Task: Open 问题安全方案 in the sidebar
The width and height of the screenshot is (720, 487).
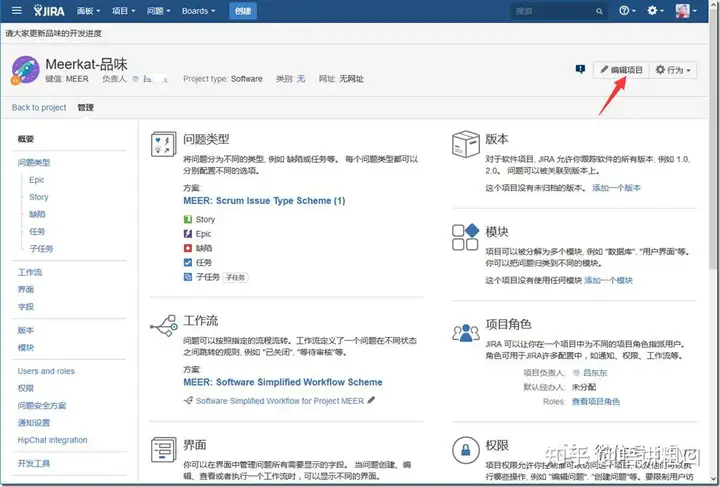Action: pyautogui.click(x=42, y=406)
